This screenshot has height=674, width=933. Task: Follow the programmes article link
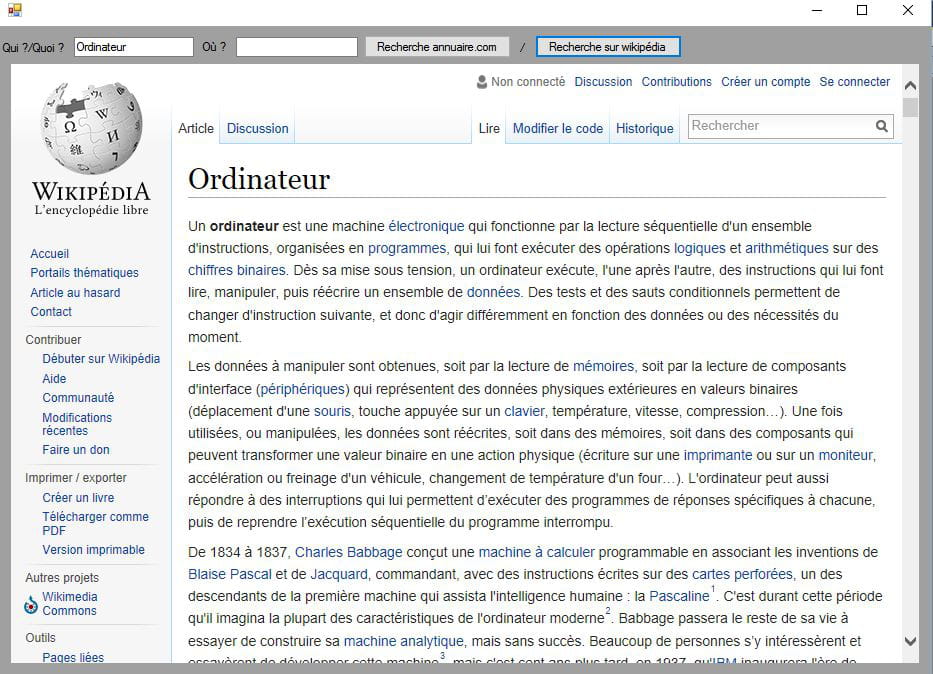pos(407,248)
